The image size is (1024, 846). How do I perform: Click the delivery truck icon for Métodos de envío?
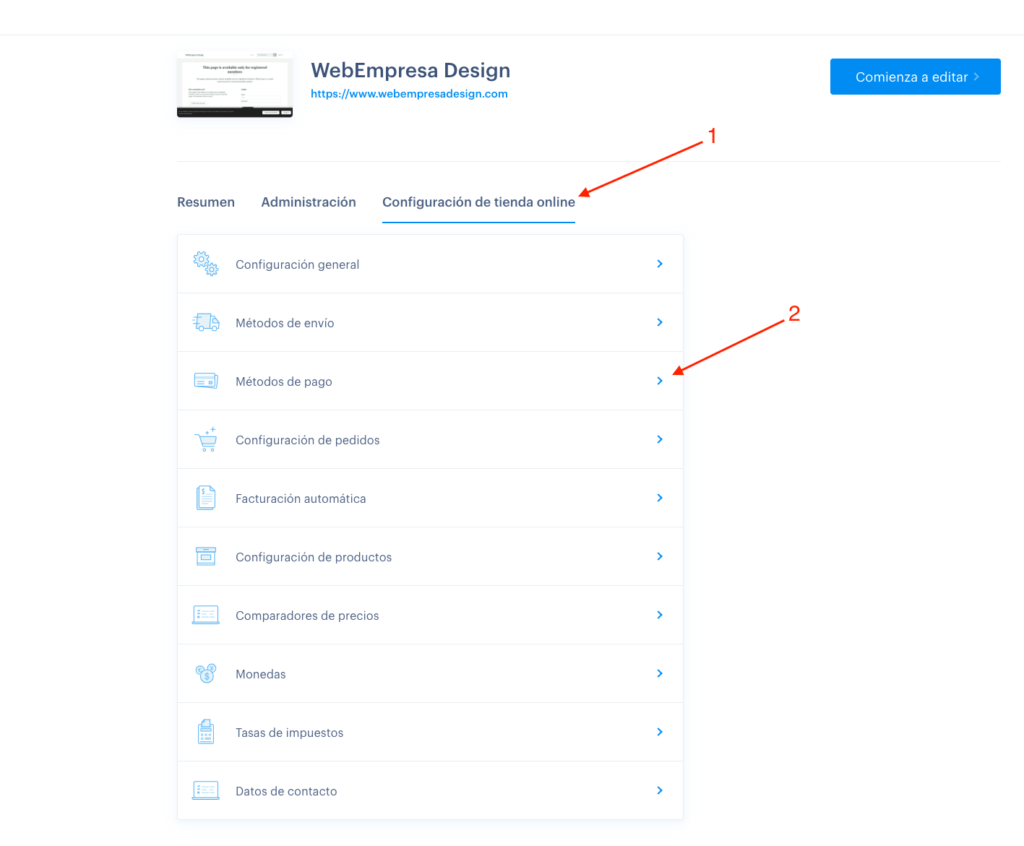click(206, 322)
